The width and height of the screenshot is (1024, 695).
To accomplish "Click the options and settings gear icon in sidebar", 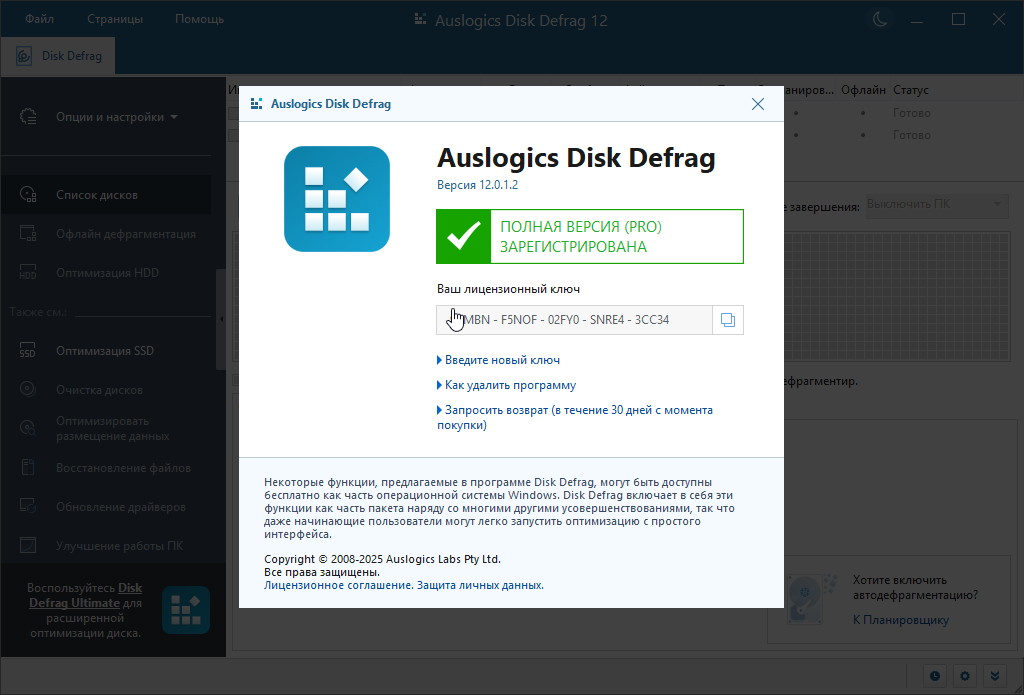I will [28, 117].
